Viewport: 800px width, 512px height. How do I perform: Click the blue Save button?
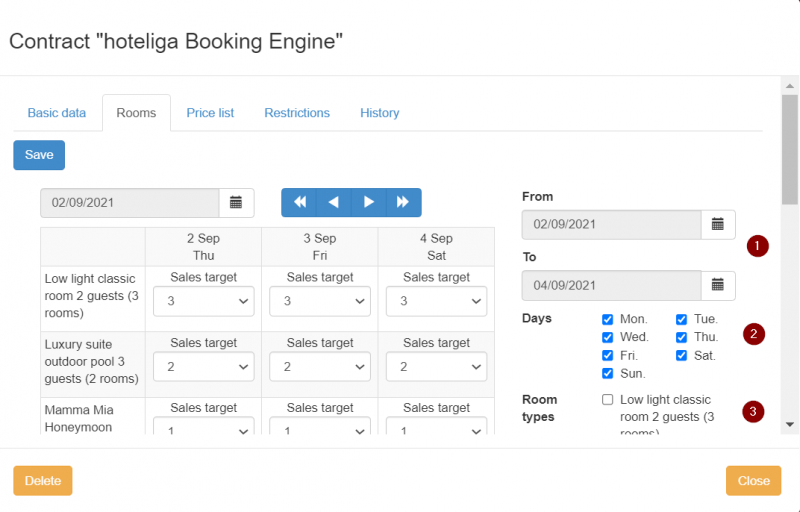coord(39,155)
